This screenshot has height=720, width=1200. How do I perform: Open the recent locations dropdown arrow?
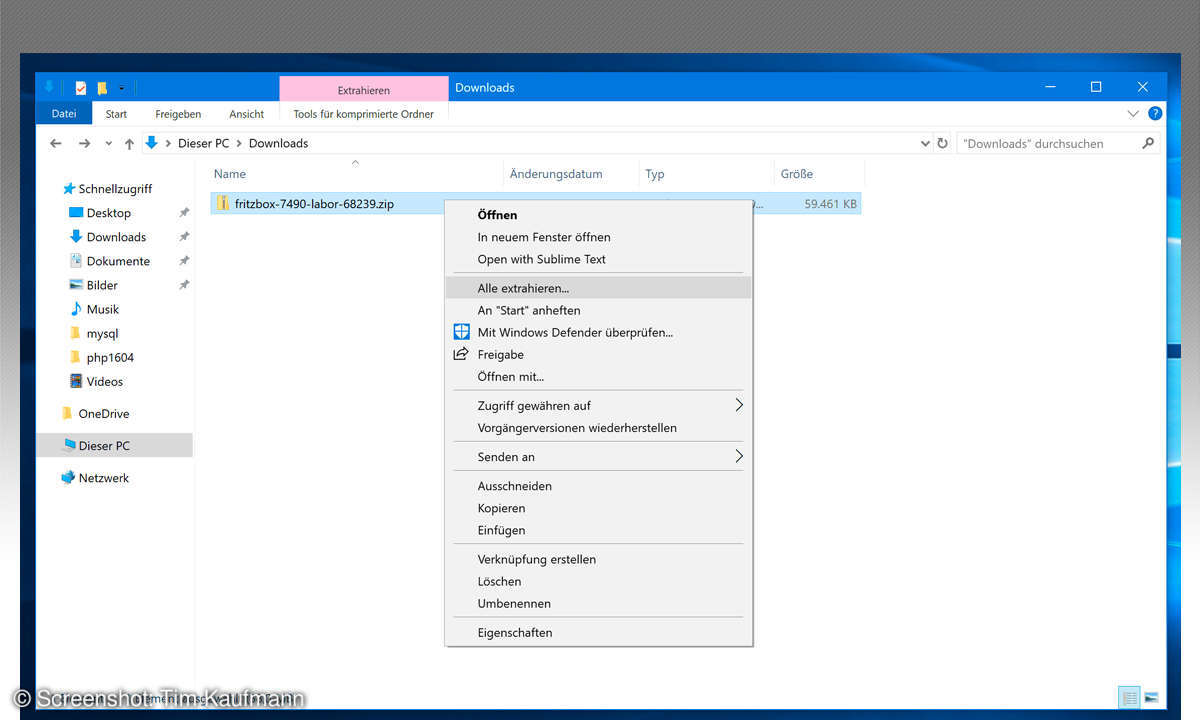108,144
